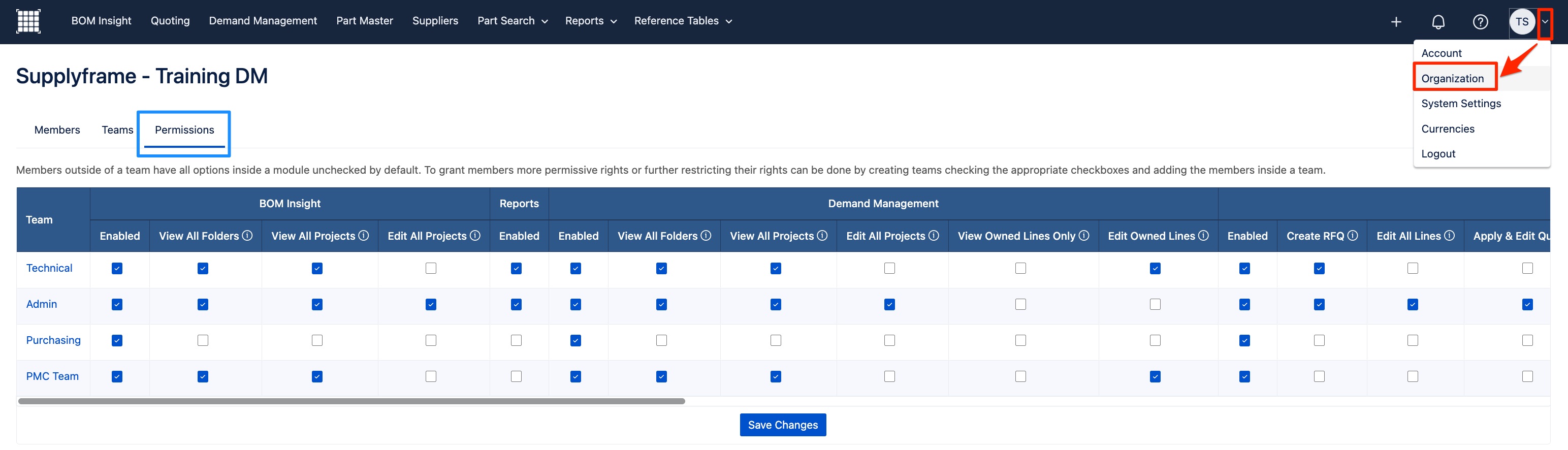Click the Supplyframe - Training DM heading
This screenshot has width=1568, height=450.
point(142,76)
